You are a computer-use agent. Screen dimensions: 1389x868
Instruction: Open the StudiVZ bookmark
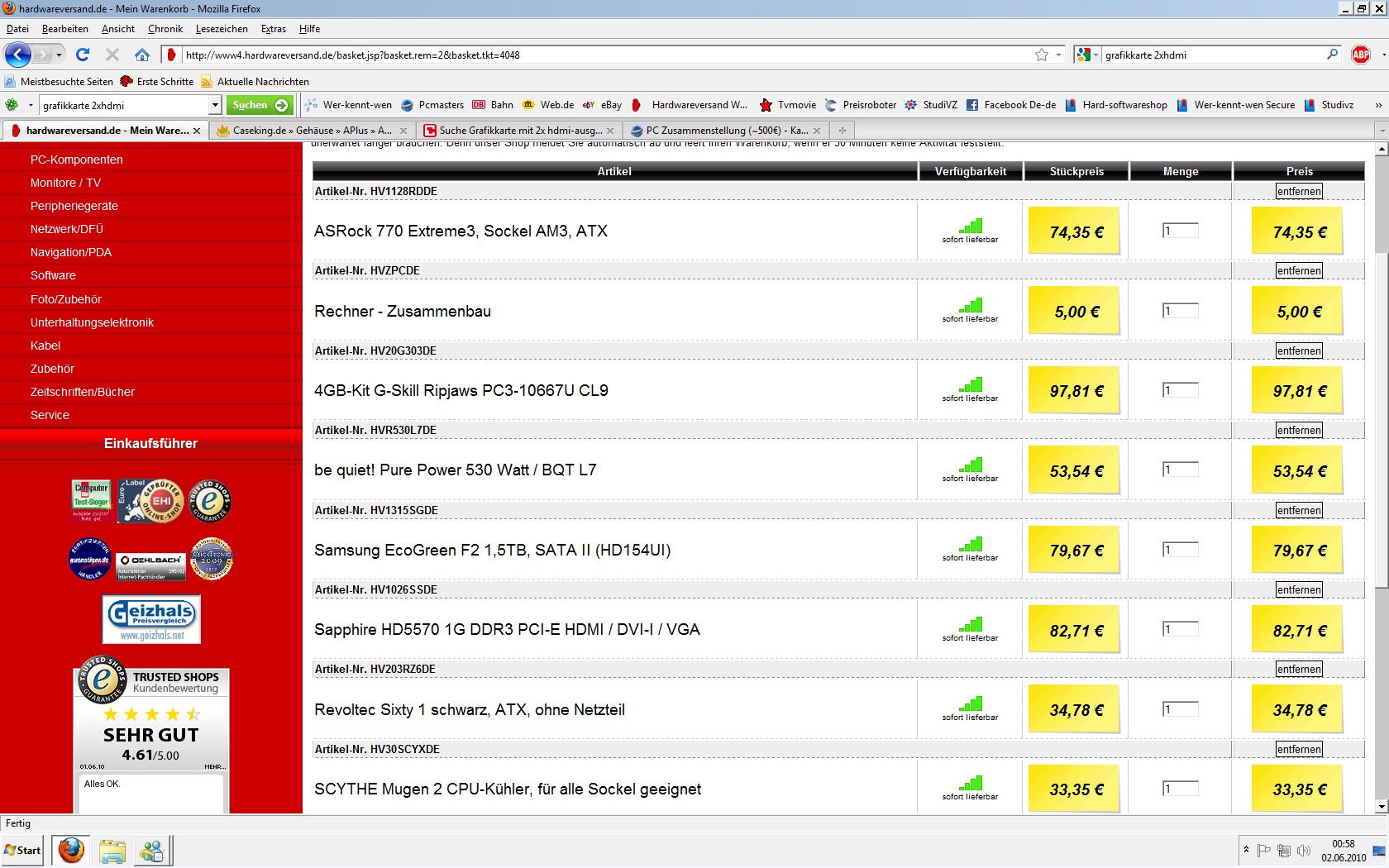click(x=931, y=105)
